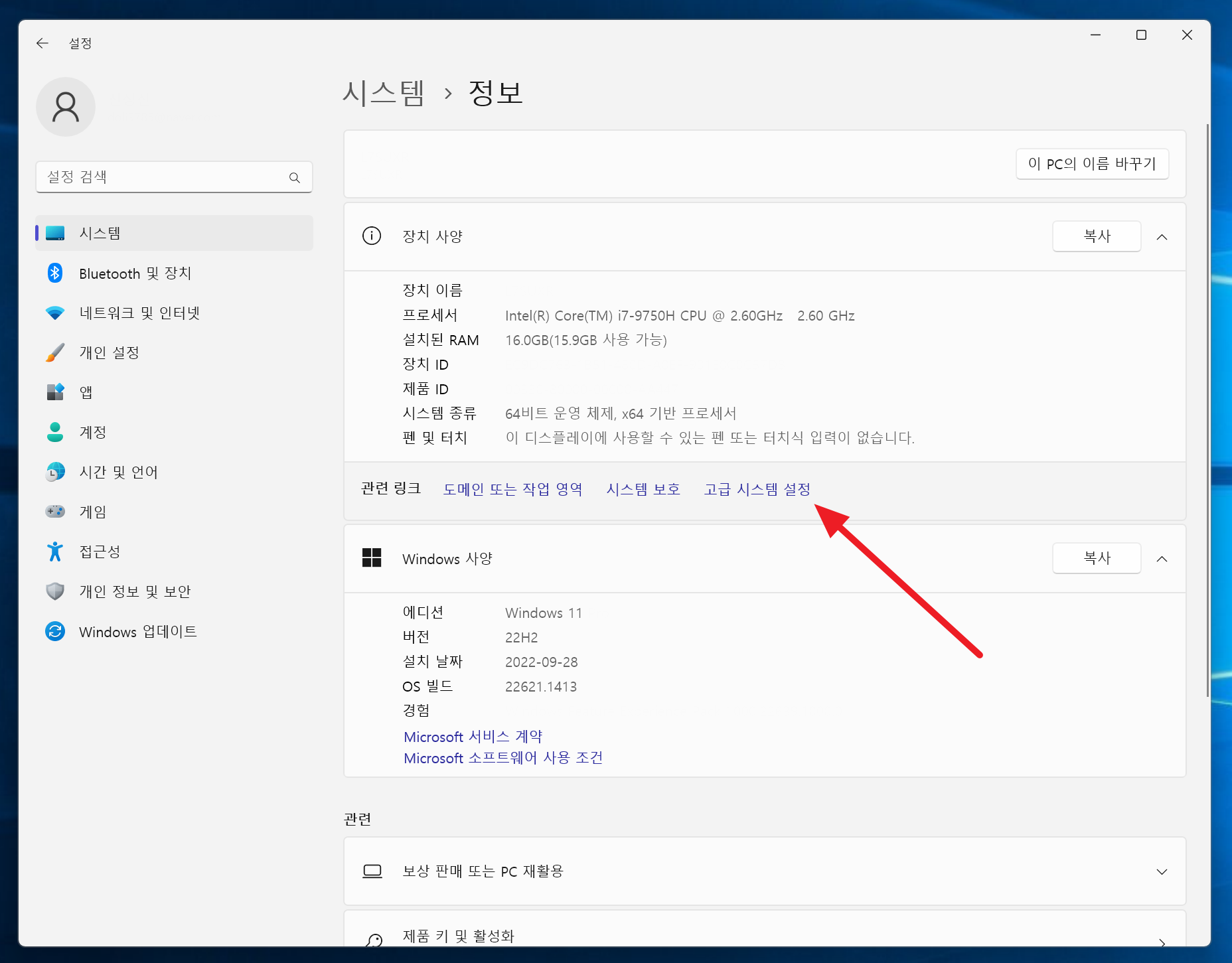This screenshot has width=1232, height=963.
Task: Copy Windows 사양 with 복사 button
Action: pos(1097,558)
